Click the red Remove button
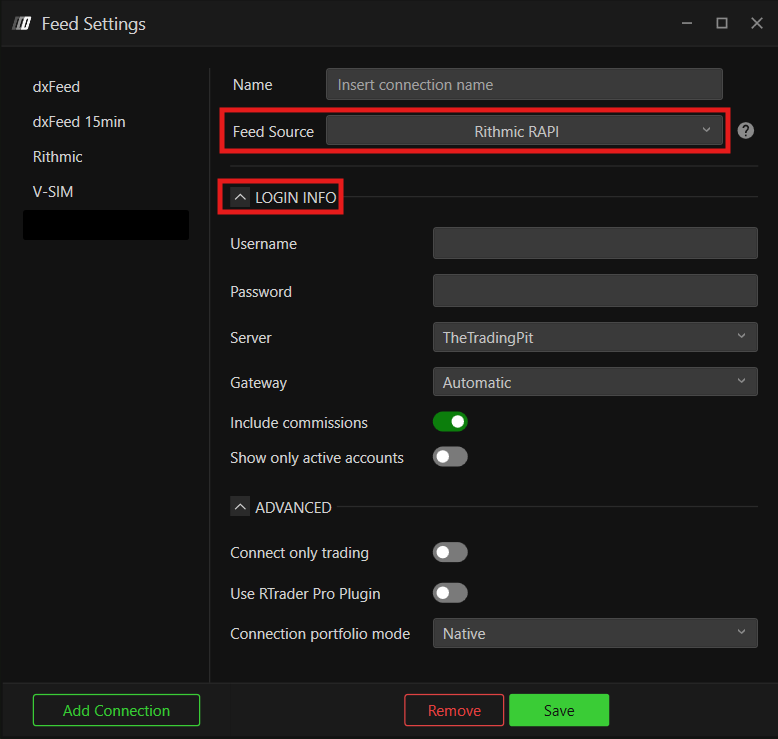778x739 pixels. 454,710
